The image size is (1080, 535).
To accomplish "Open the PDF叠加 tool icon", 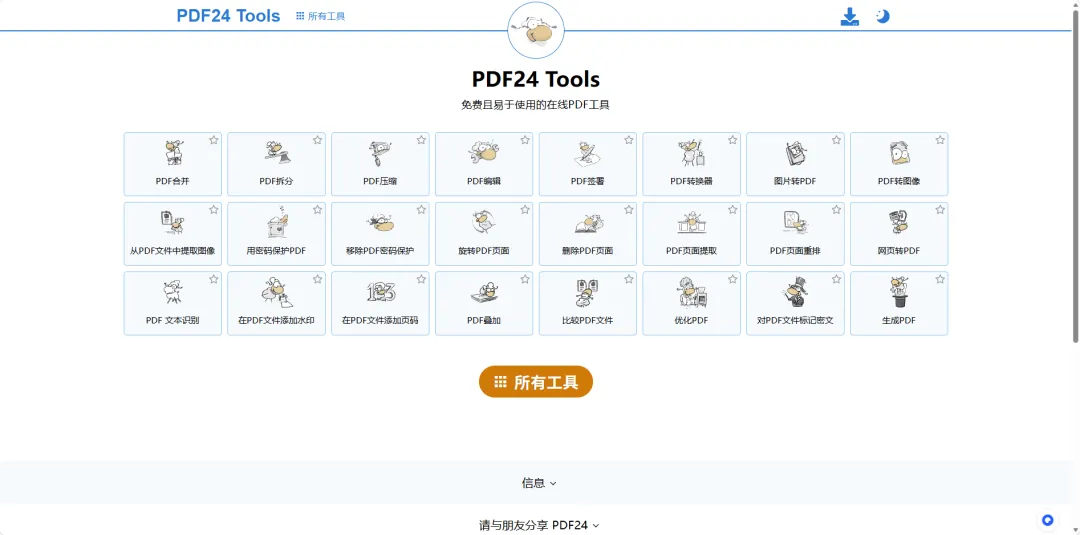I will click(x=484, y=292).
